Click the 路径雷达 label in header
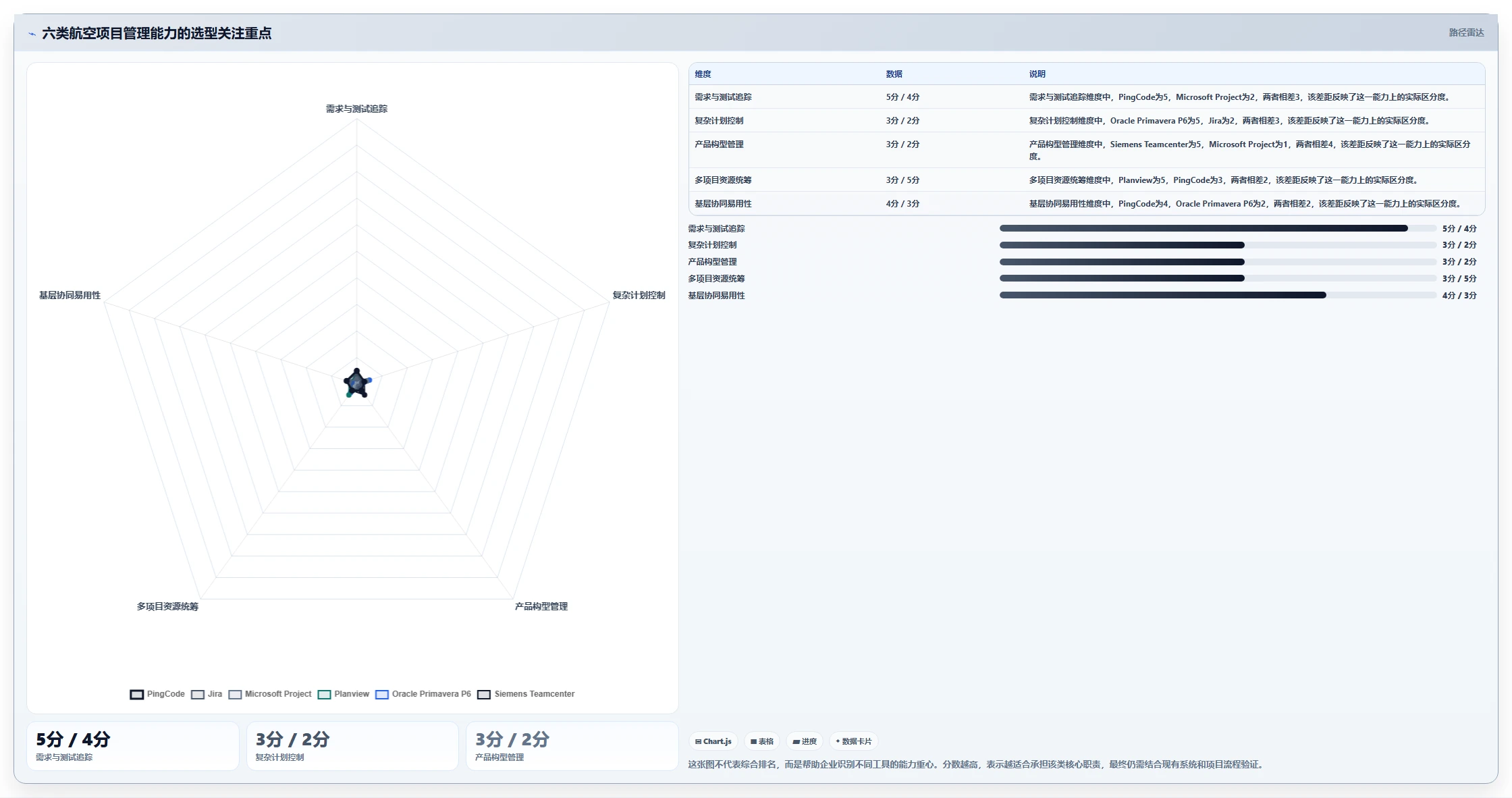Viewport: 1512px width, 798px height. click(x=1466, y=32)
